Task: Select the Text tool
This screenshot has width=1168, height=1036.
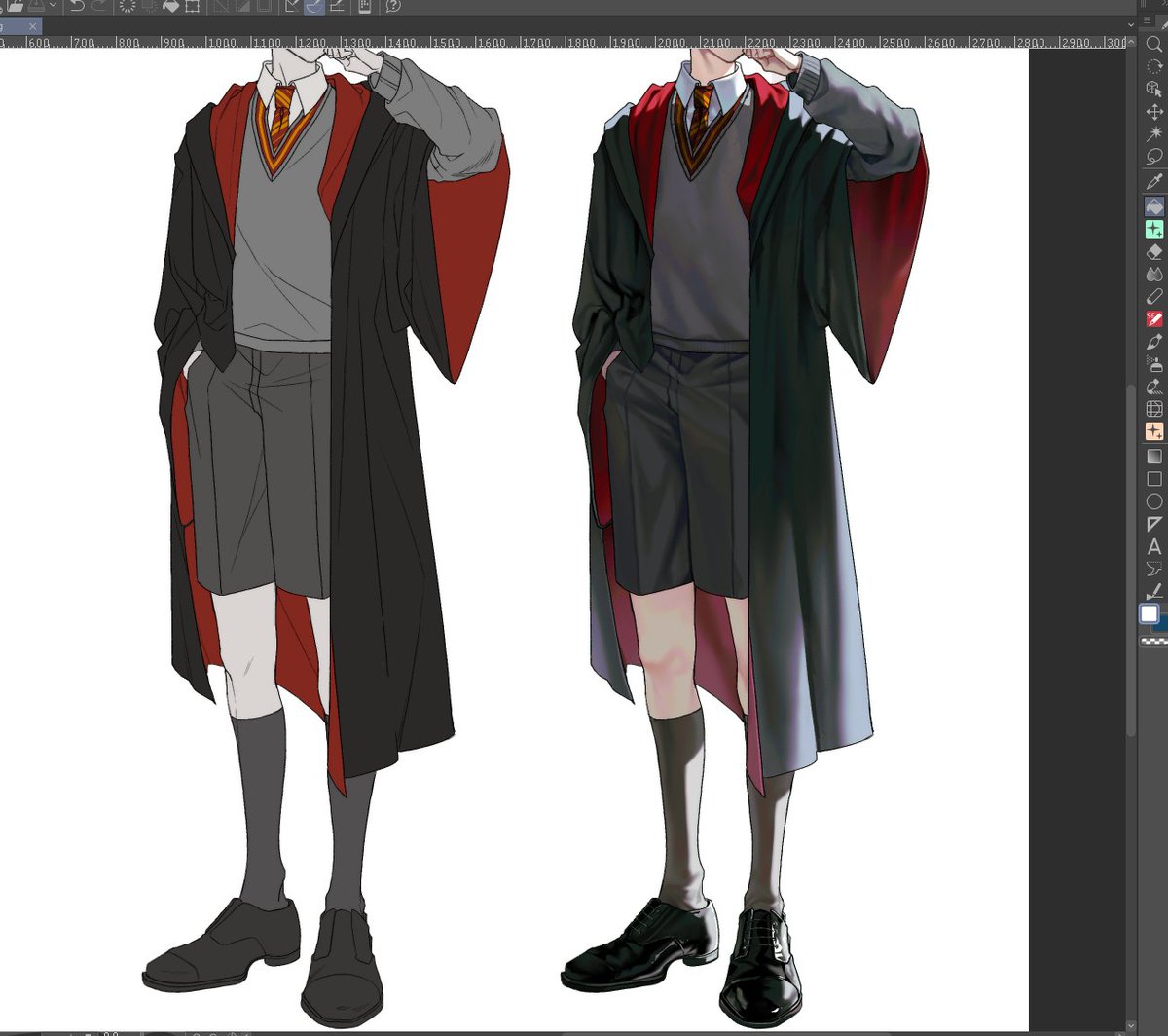Action: (x=1154, y=546)
